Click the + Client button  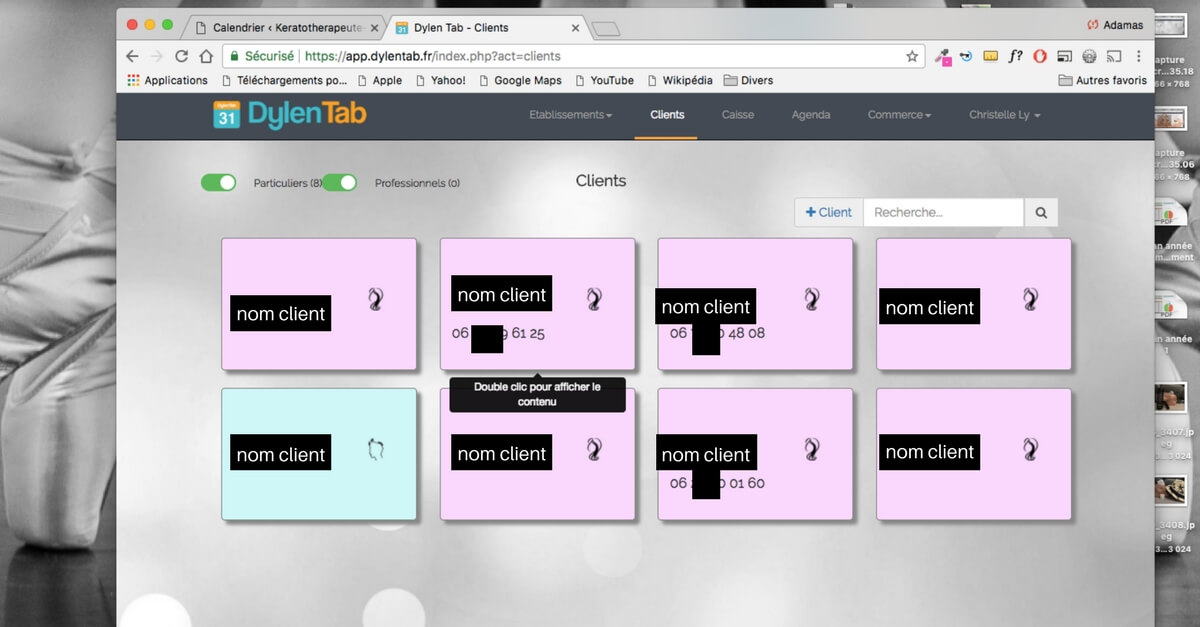(x=829, y=212)
